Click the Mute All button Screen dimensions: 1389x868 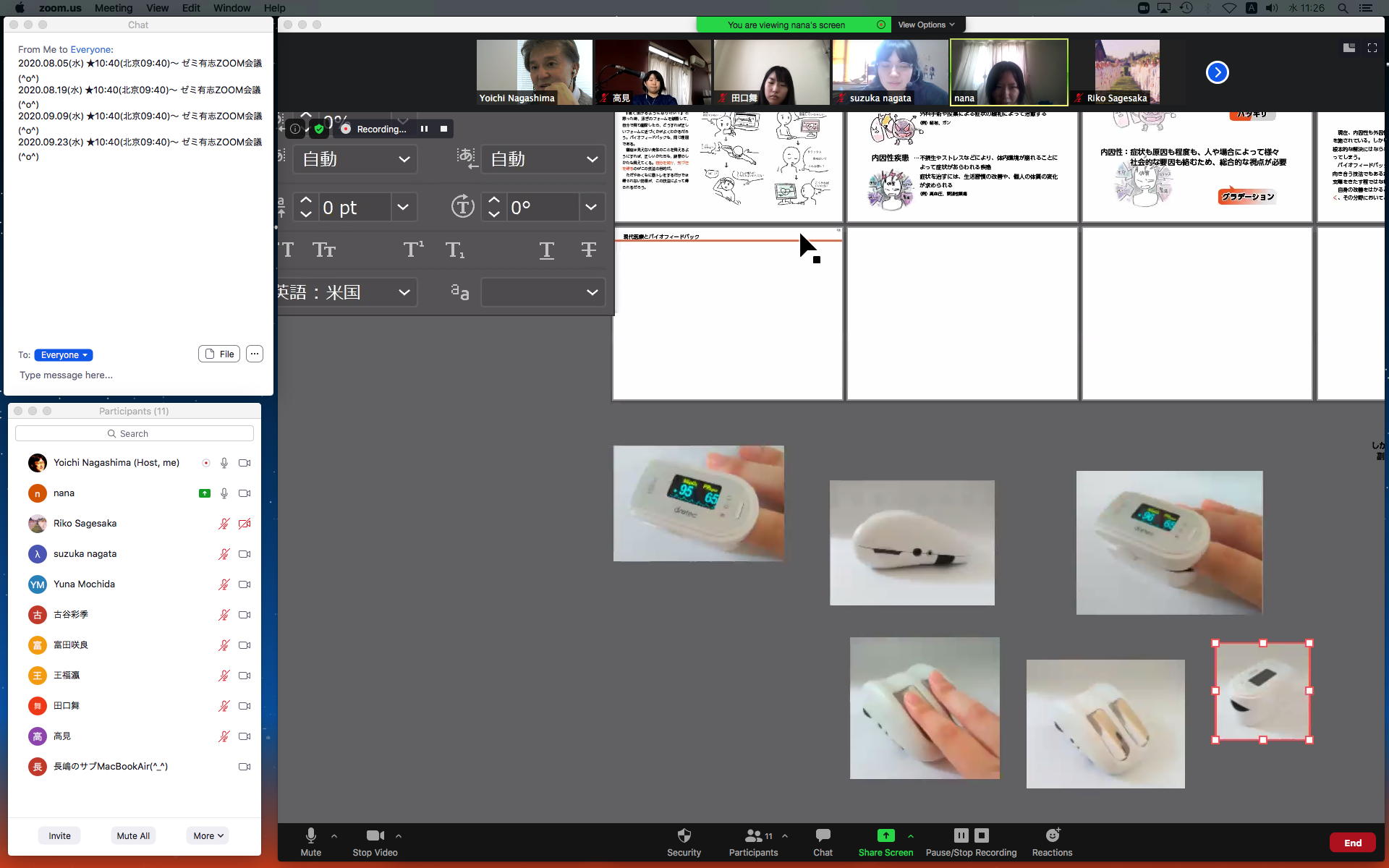click(x=133, y=835)
